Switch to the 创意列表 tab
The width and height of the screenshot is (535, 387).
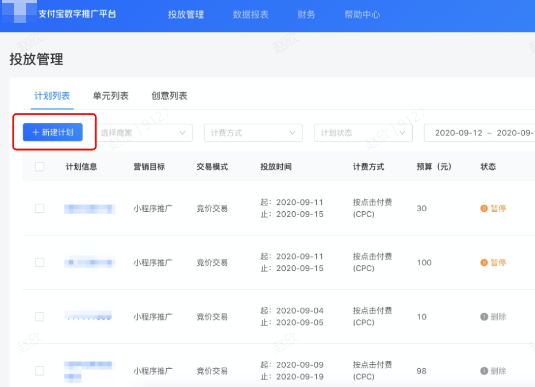point(169,96)
